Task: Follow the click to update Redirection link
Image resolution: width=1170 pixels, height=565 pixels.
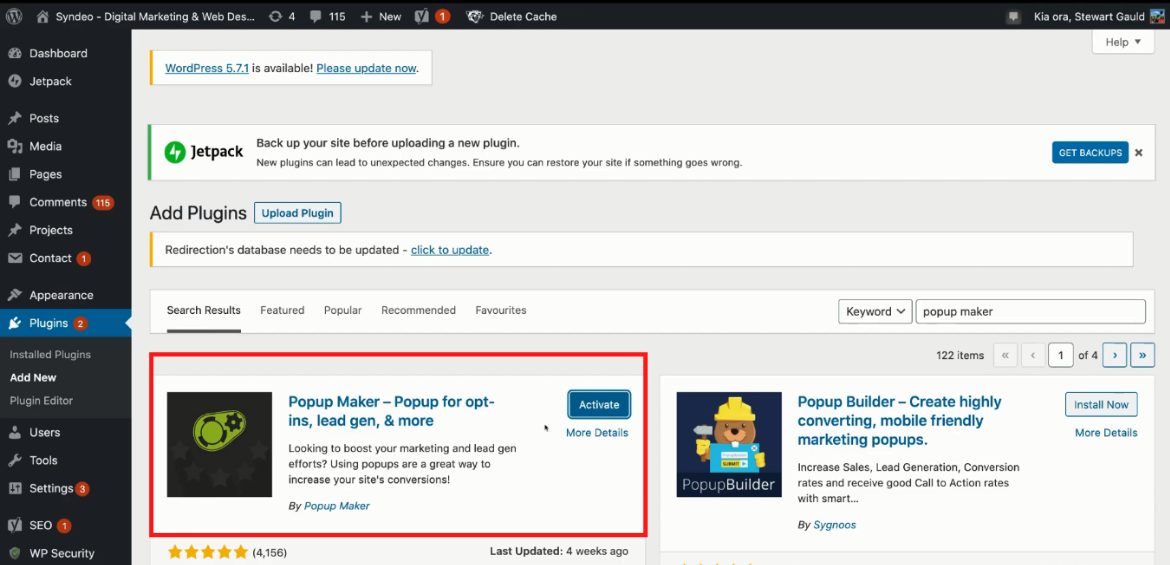Action: (x=450, y=250)
